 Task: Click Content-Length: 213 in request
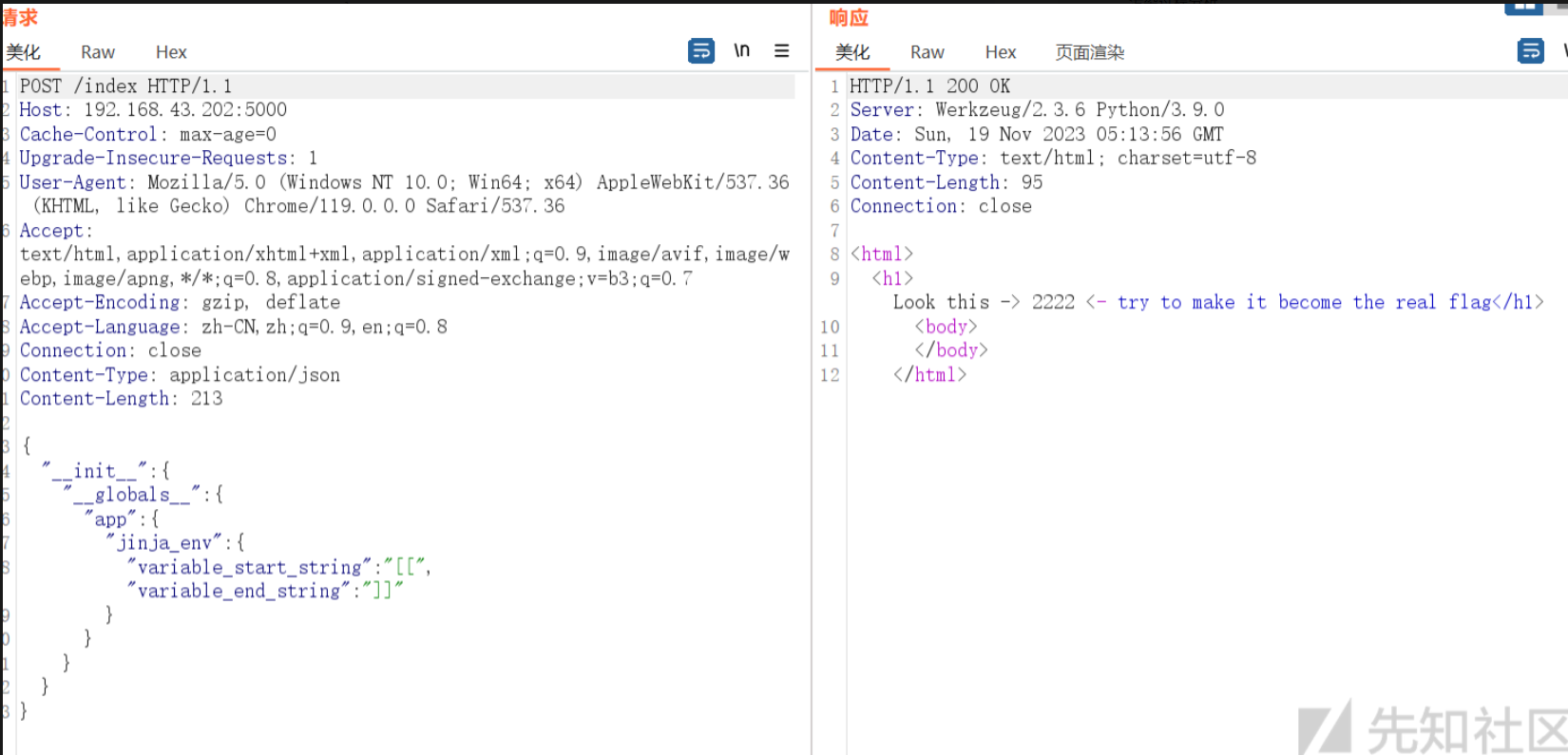click(x=122, y=399)
